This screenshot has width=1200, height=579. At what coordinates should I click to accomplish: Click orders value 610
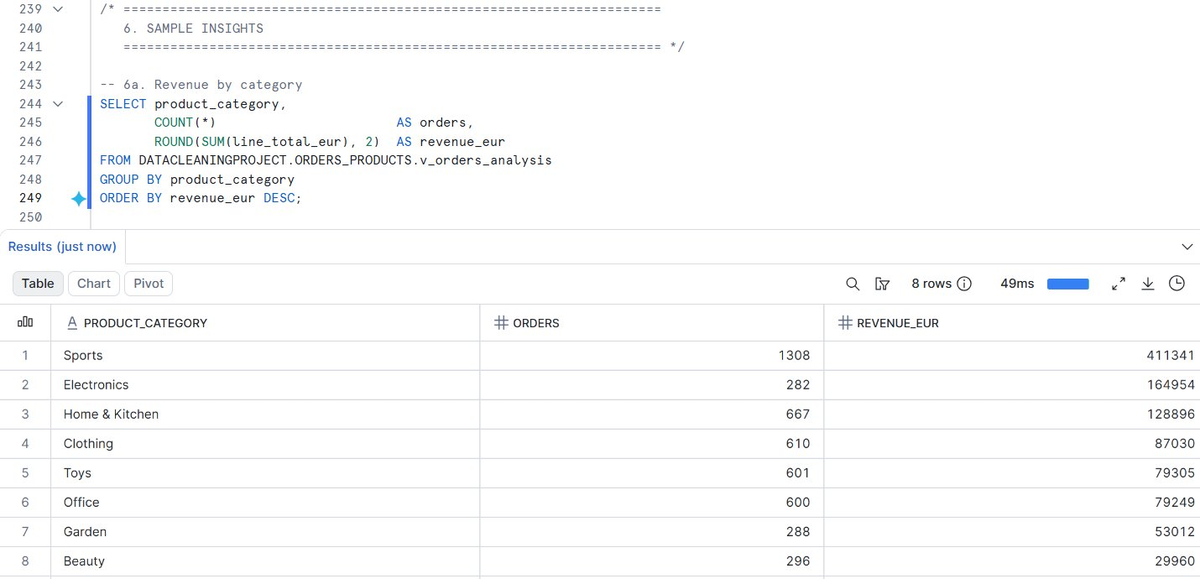pyautogui.click(x=798, y=444)
